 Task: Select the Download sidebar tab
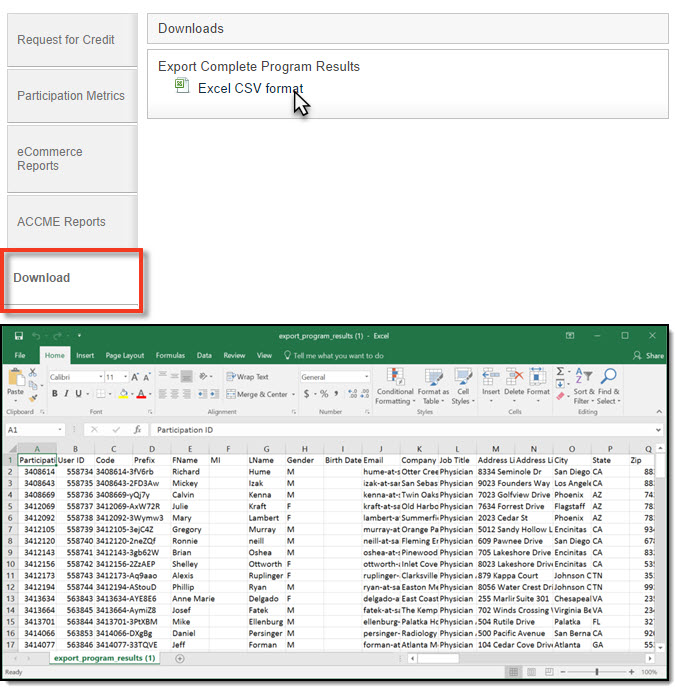[72, 279]
